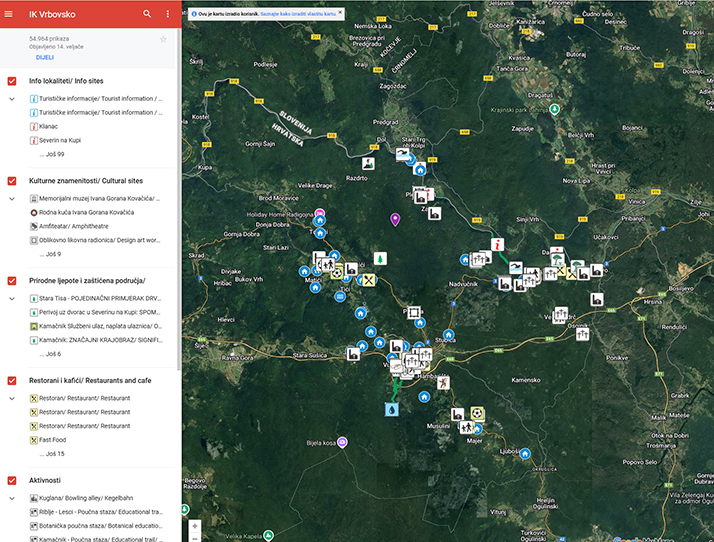Show more via '... Još 99'
Viewport: 714px width, 542px height.
(52, 154)
